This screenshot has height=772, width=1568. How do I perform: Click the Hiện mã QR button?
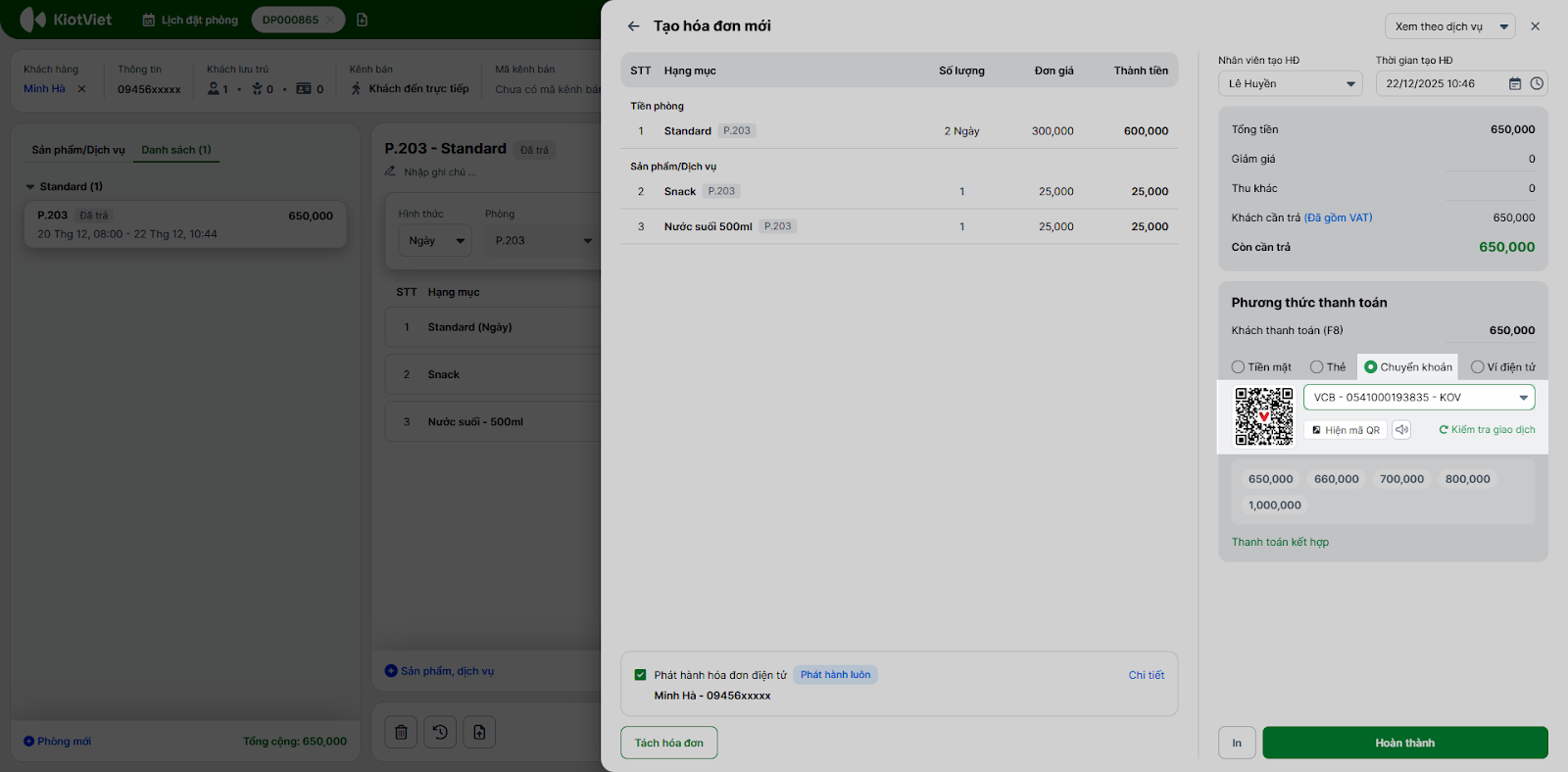pos(1346,430)
